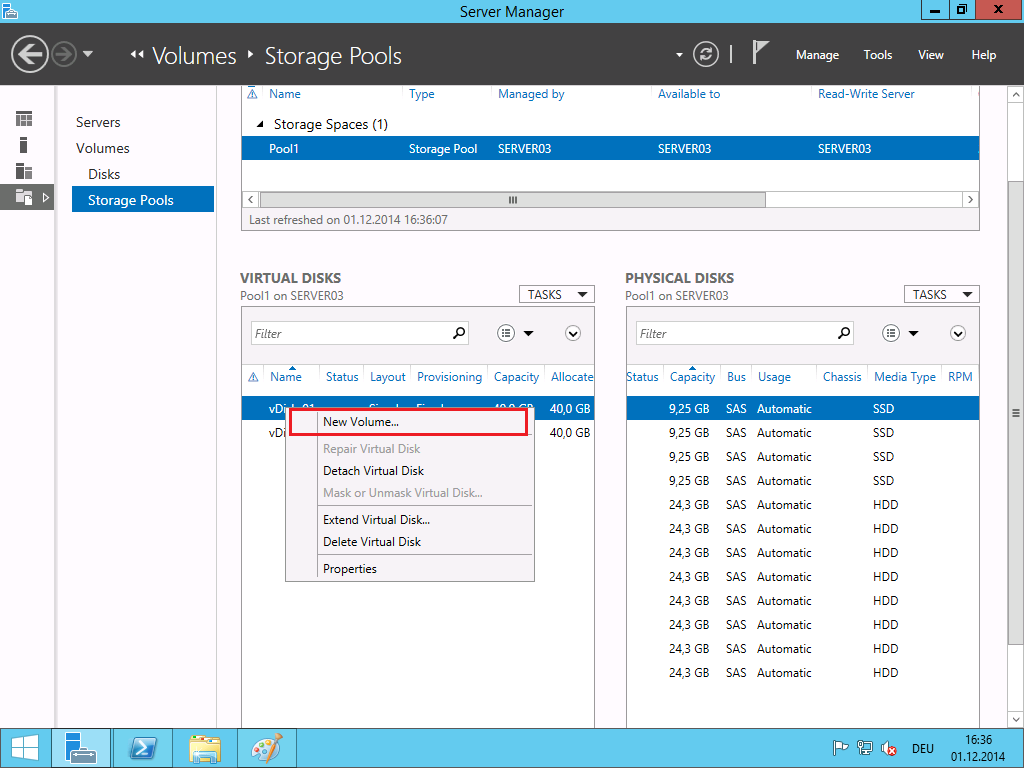
Task: Click the DEU input language indicator
Action: (923, 748)
